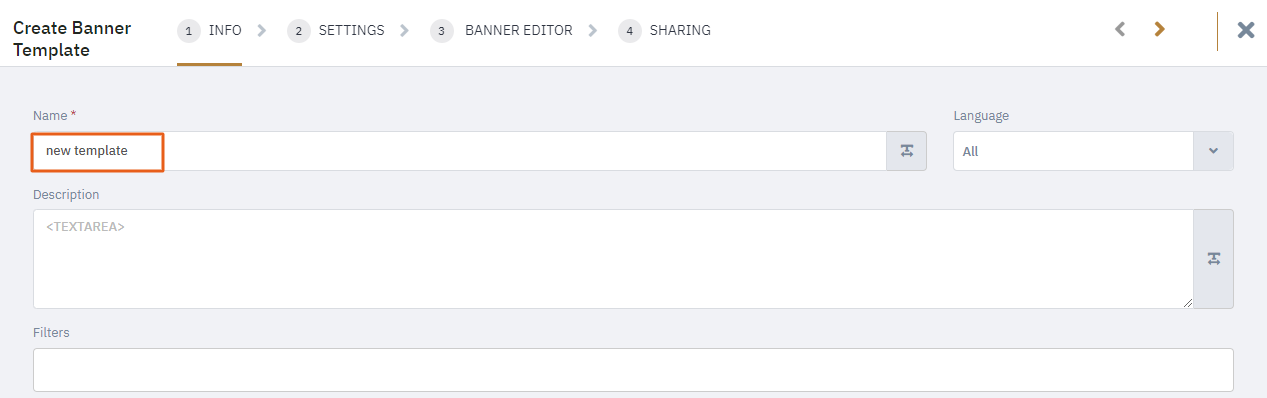
Task: Click the step 3 number circle
Action: (442, 31)
